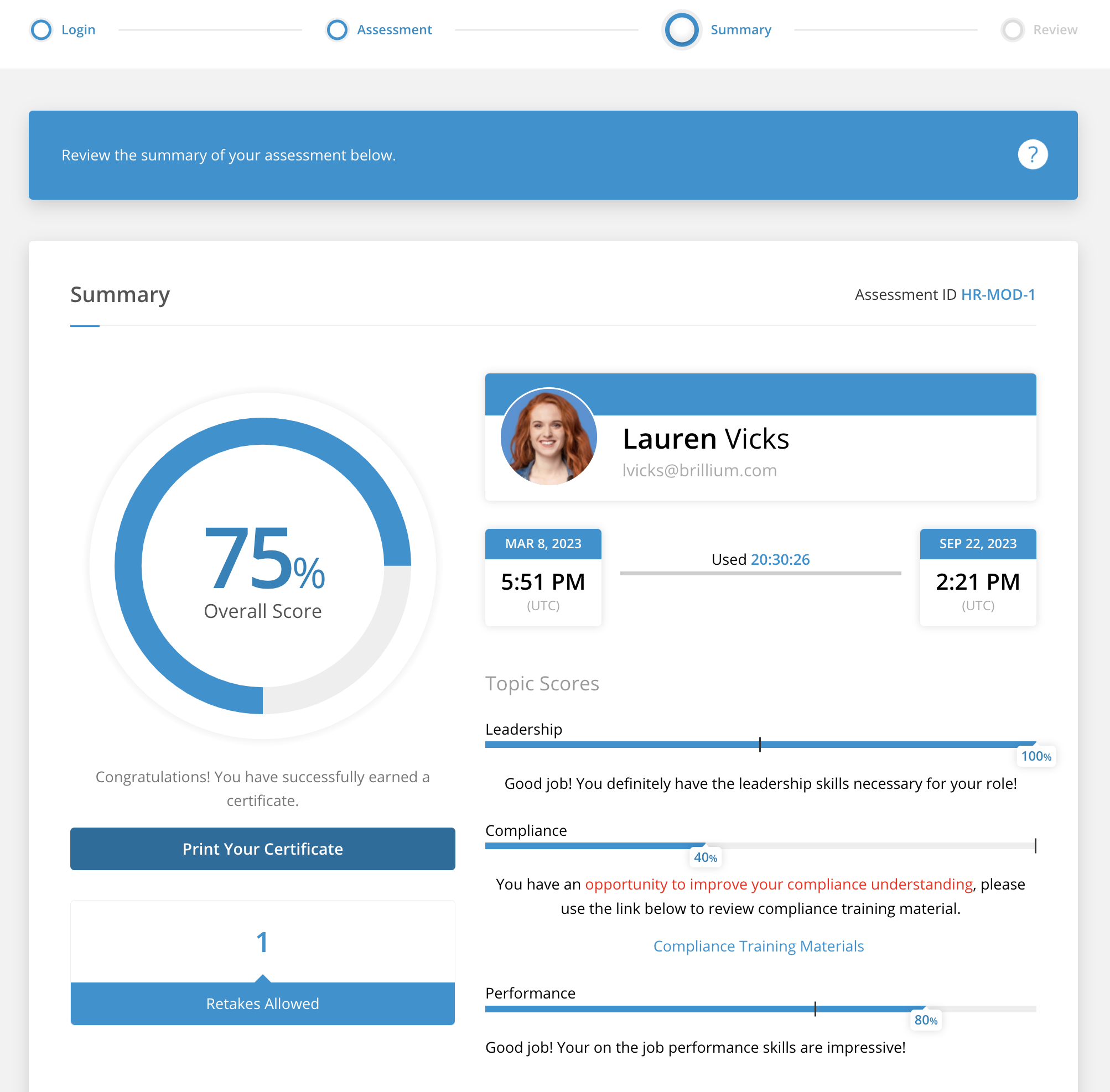Select the Assessment step circle indicator
The width and height of the screenshot is (1110, 1092).
click(x=337, y=29)
